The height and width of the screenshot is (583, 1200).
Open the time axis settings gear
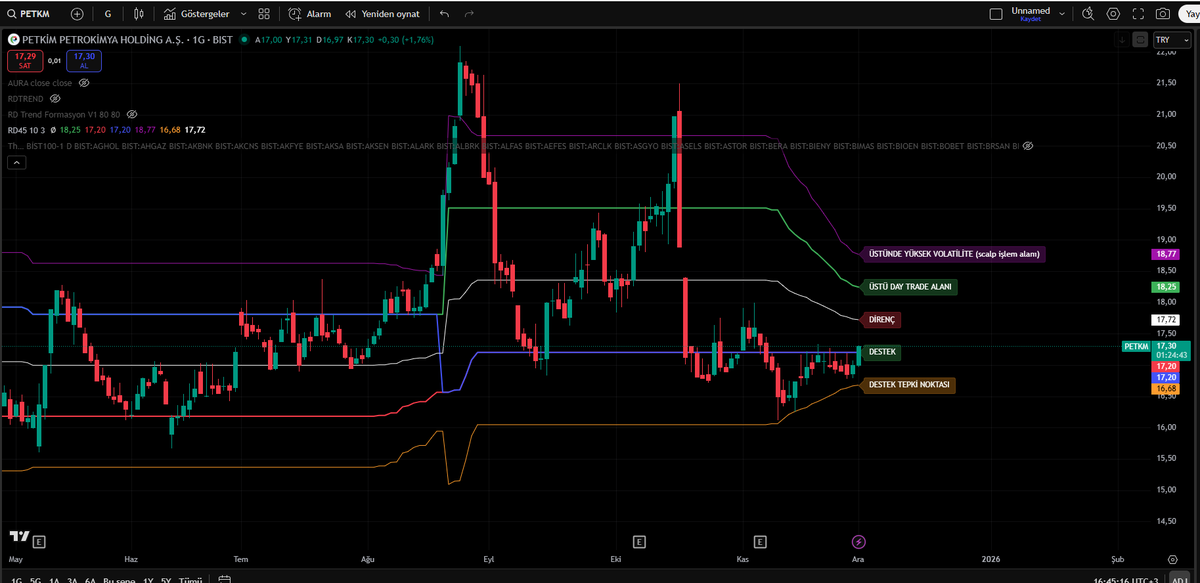1171,560
